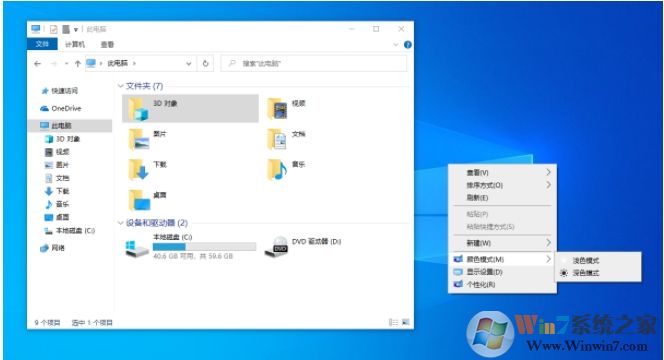Click the This PC system icon in the title bar
The image size is (664, 360).
(x=36, y=29)
